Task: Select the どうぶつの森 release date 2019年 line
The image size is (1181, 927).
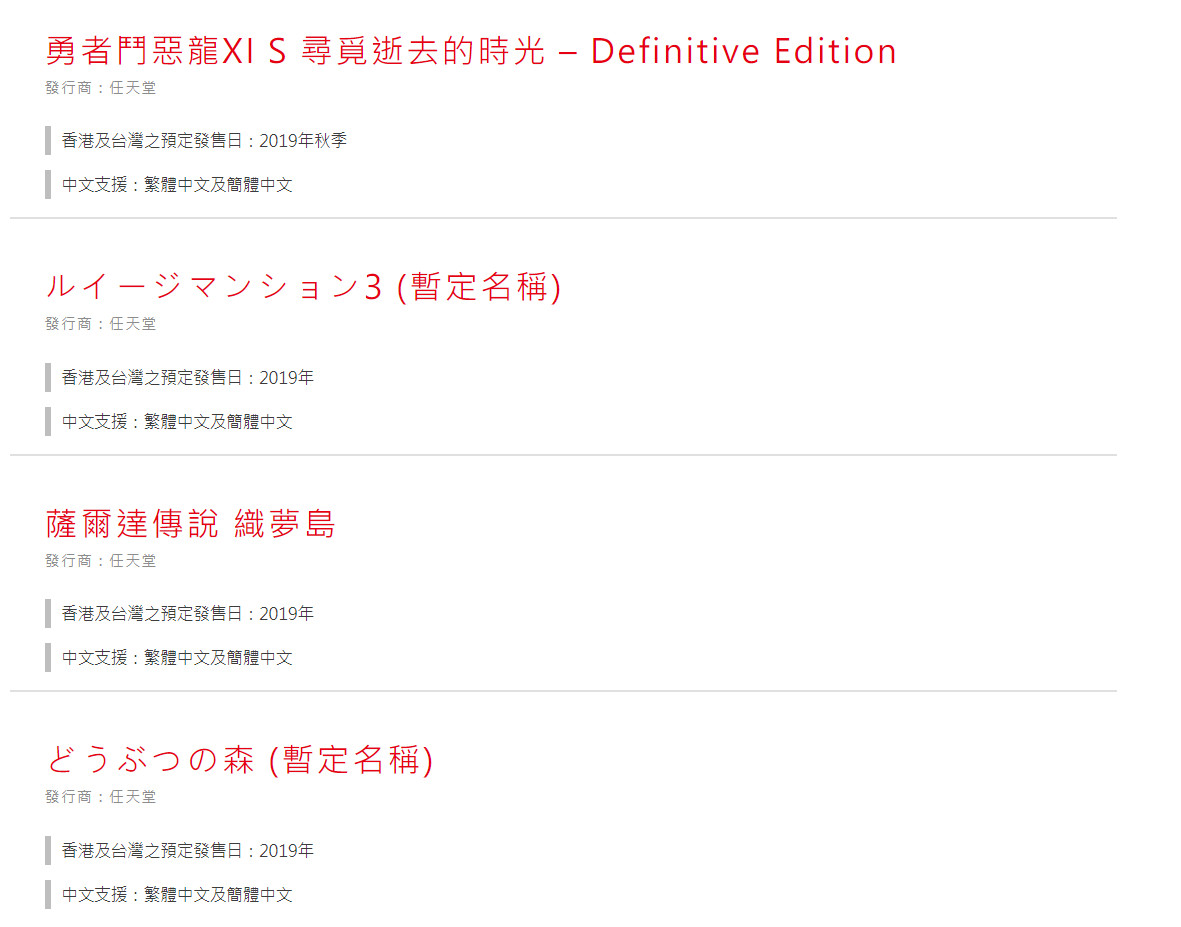Action: click(x=188, y=850)
